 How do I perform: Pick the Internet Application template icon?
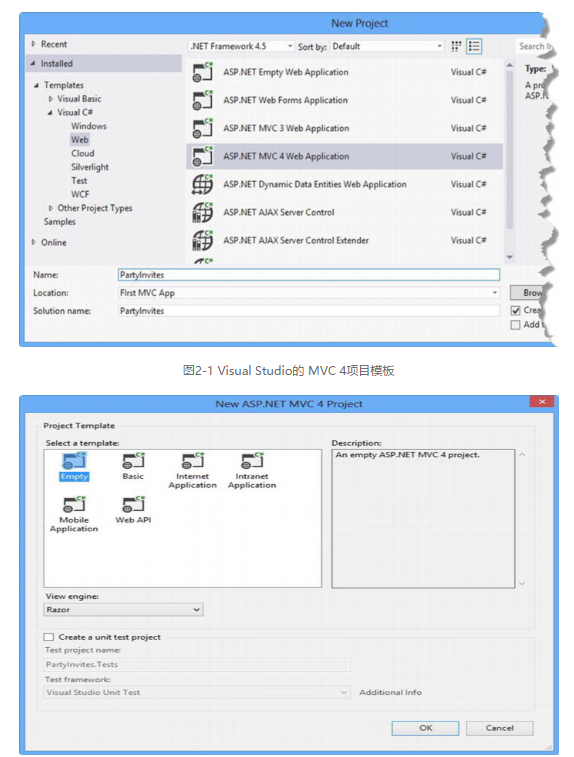coord(193,461)
